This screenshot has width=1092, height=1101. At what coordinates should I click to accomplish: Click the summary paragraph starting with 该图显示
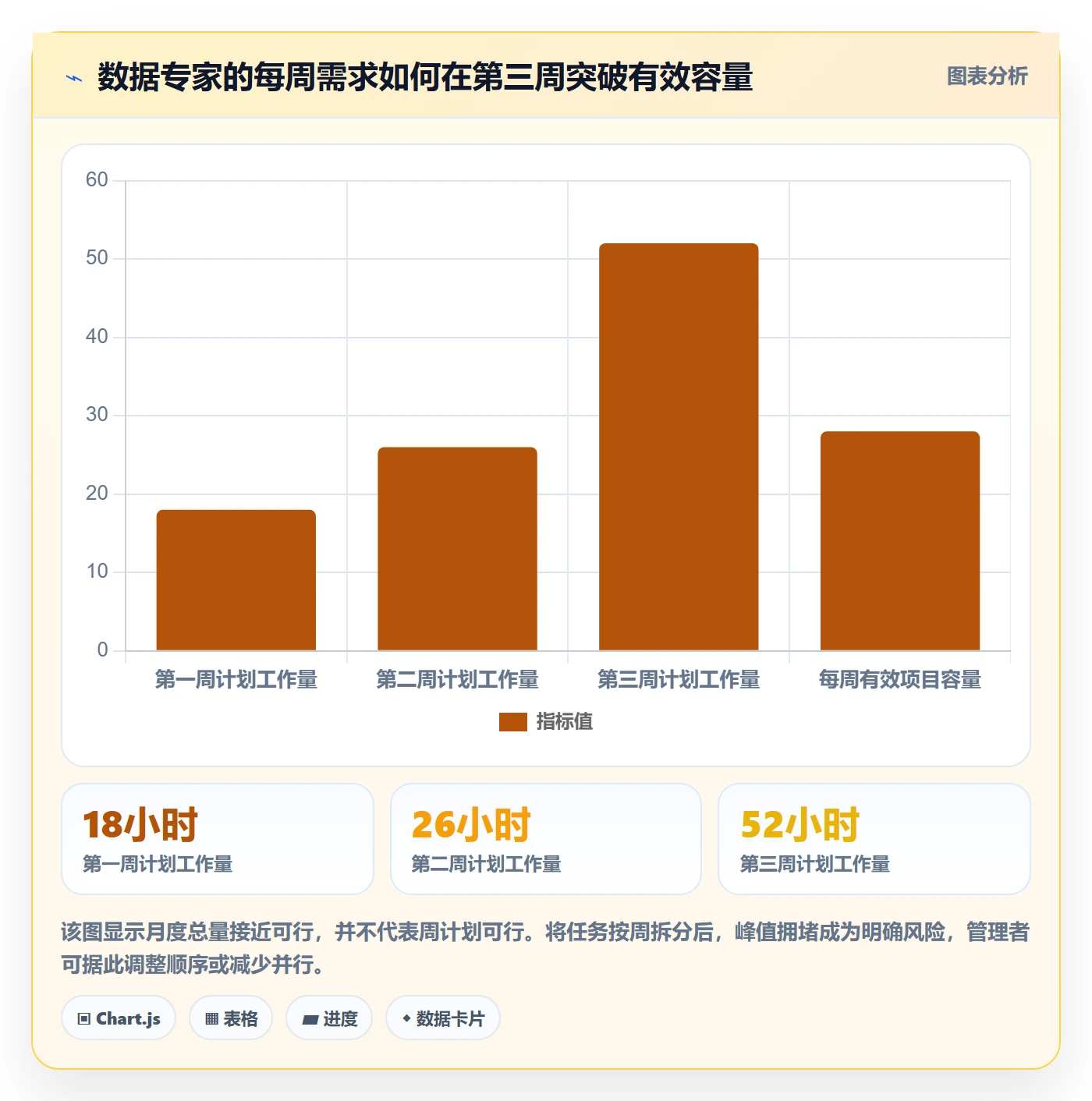point(545,948)
